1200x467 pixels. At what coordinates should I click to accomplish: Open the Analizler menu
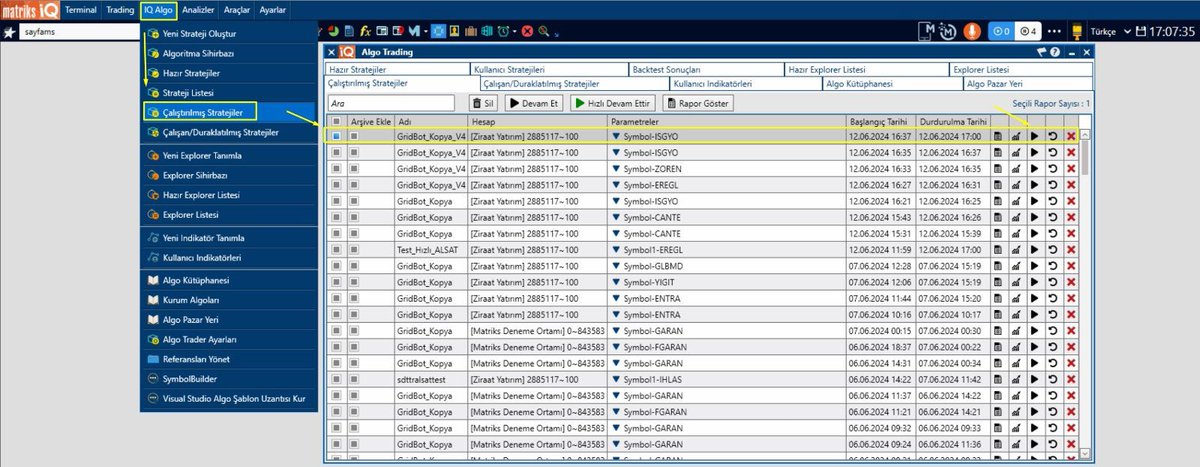click(x=198, y=10)
